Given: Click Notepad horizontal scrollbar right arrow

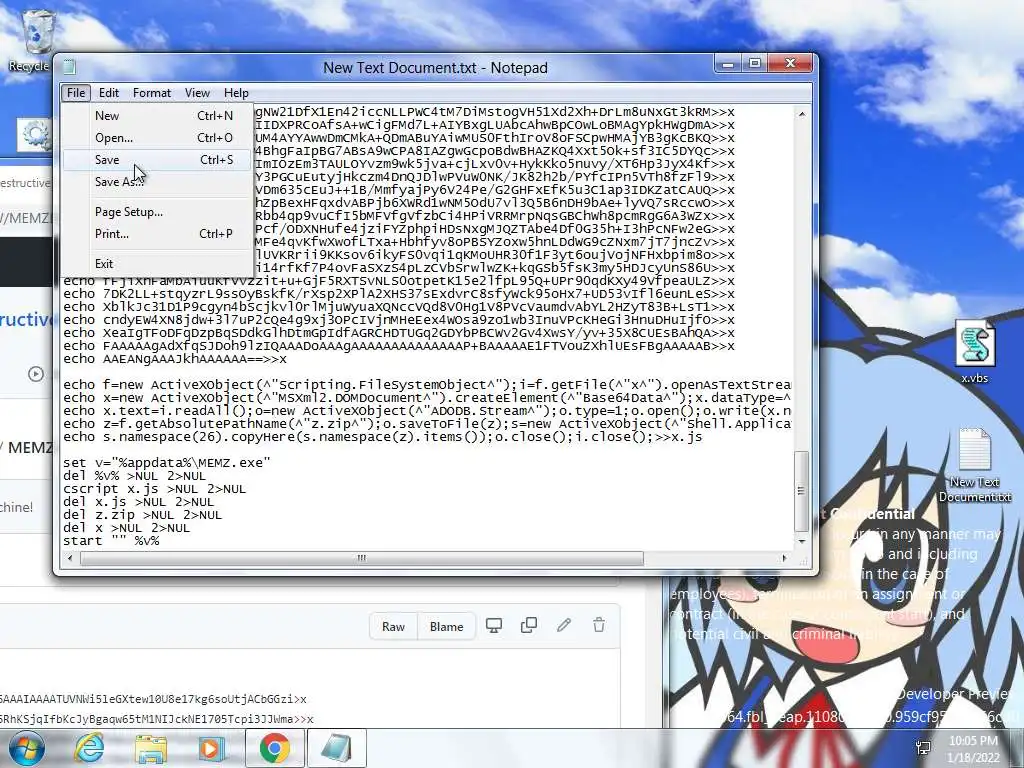Looking at the screenshot, I should pyautogui.click(x=785, y=558).
